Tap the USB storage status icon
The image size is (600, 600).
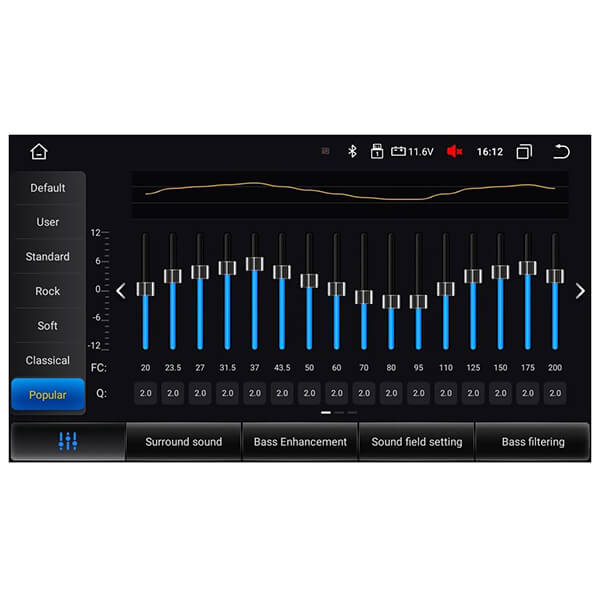click(x=377, y=152)
